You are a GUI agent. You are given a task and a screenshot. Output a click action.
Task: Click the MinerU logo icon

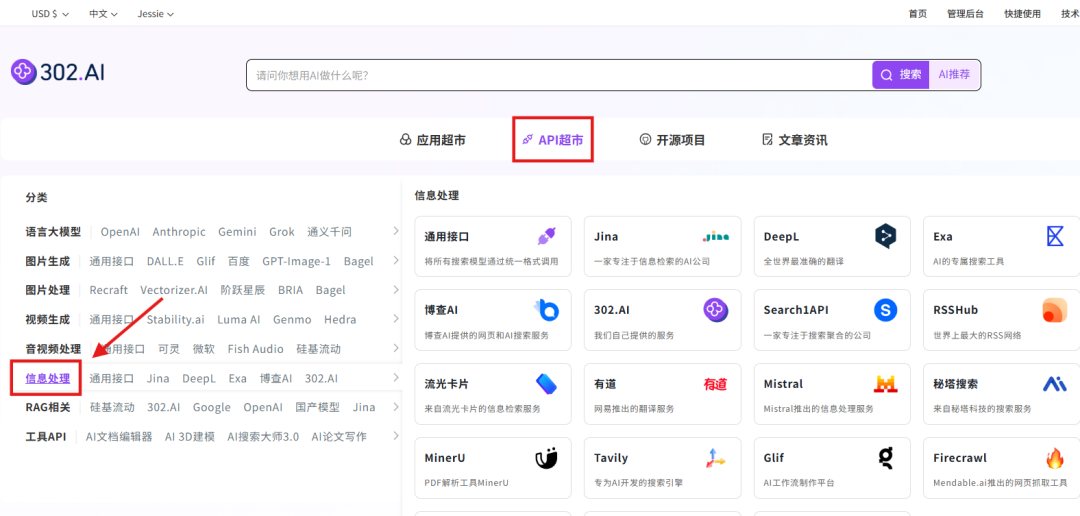(x=546, y=457)
